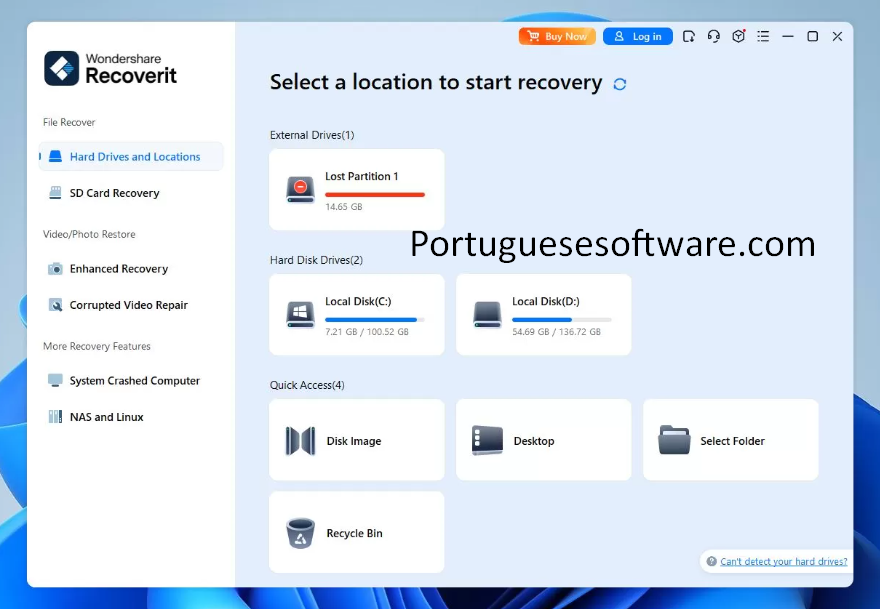Click the Local Disk(C:) usage bar
880x609 pixels.
374,319
